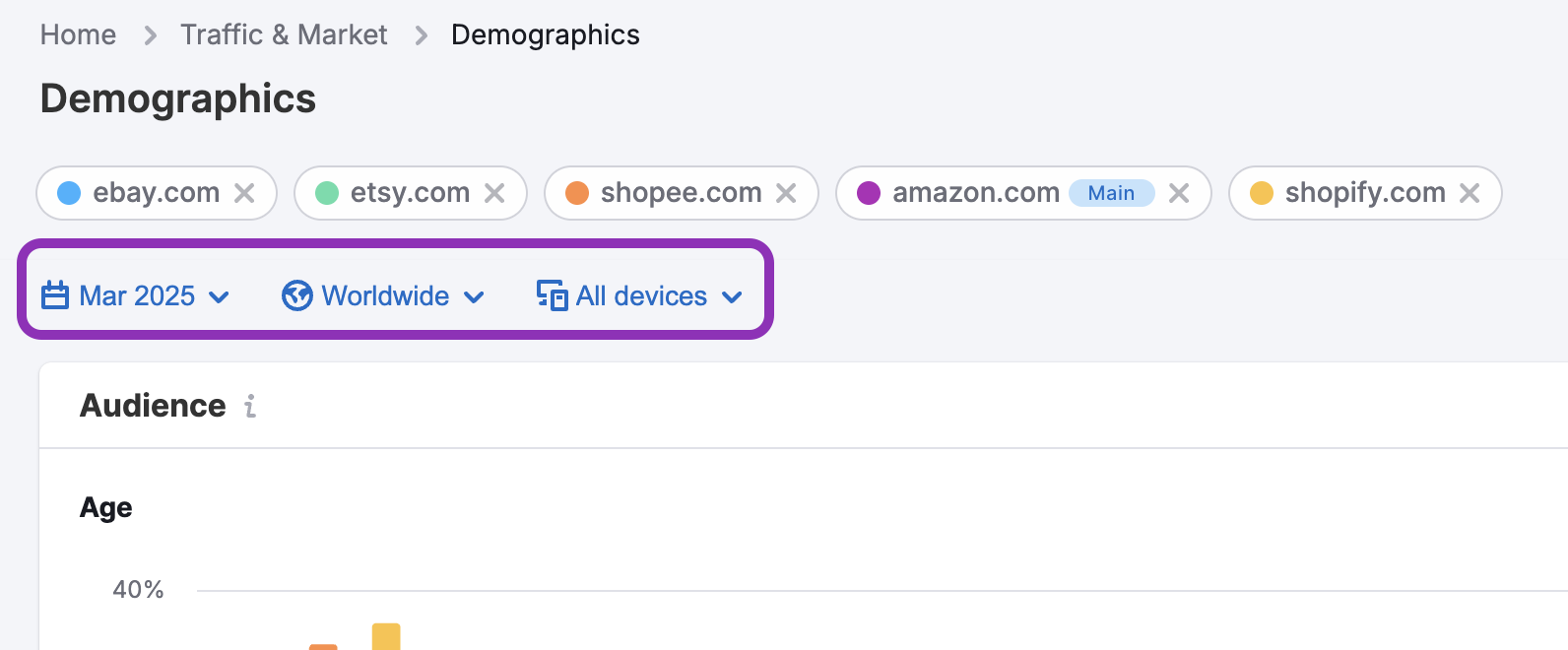
Task: Click the info icon next to Audience
Action: (250, 406)
